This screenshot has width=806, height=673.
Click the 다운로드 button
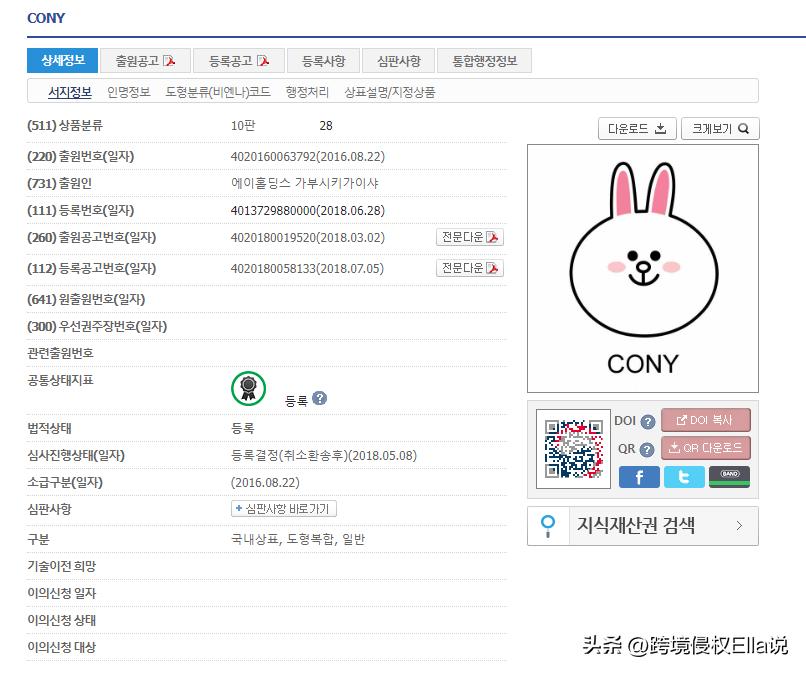pyautogui.click(x=637, y=129)
